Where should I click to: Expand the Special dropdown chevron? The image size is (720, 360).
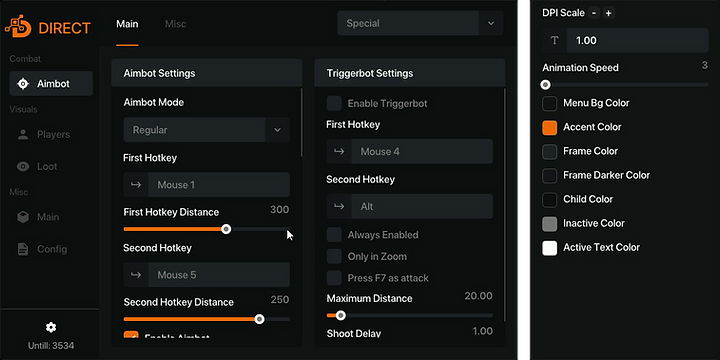[491, 23]
